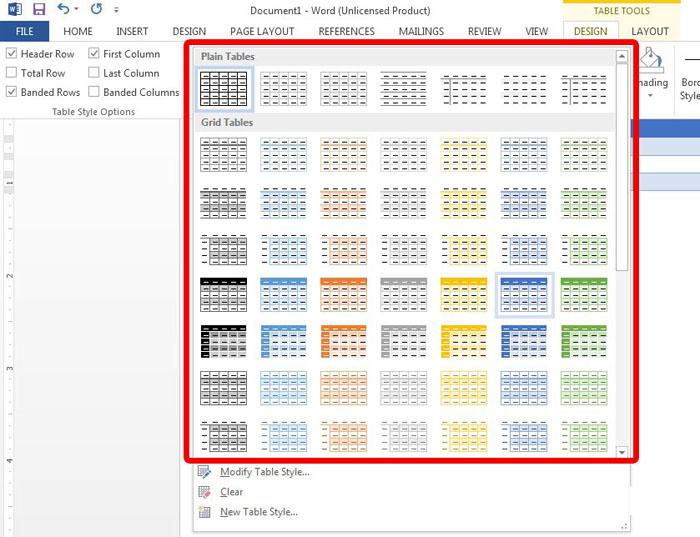Apply the first Grid Tables black-bordered style

(224, 154)
